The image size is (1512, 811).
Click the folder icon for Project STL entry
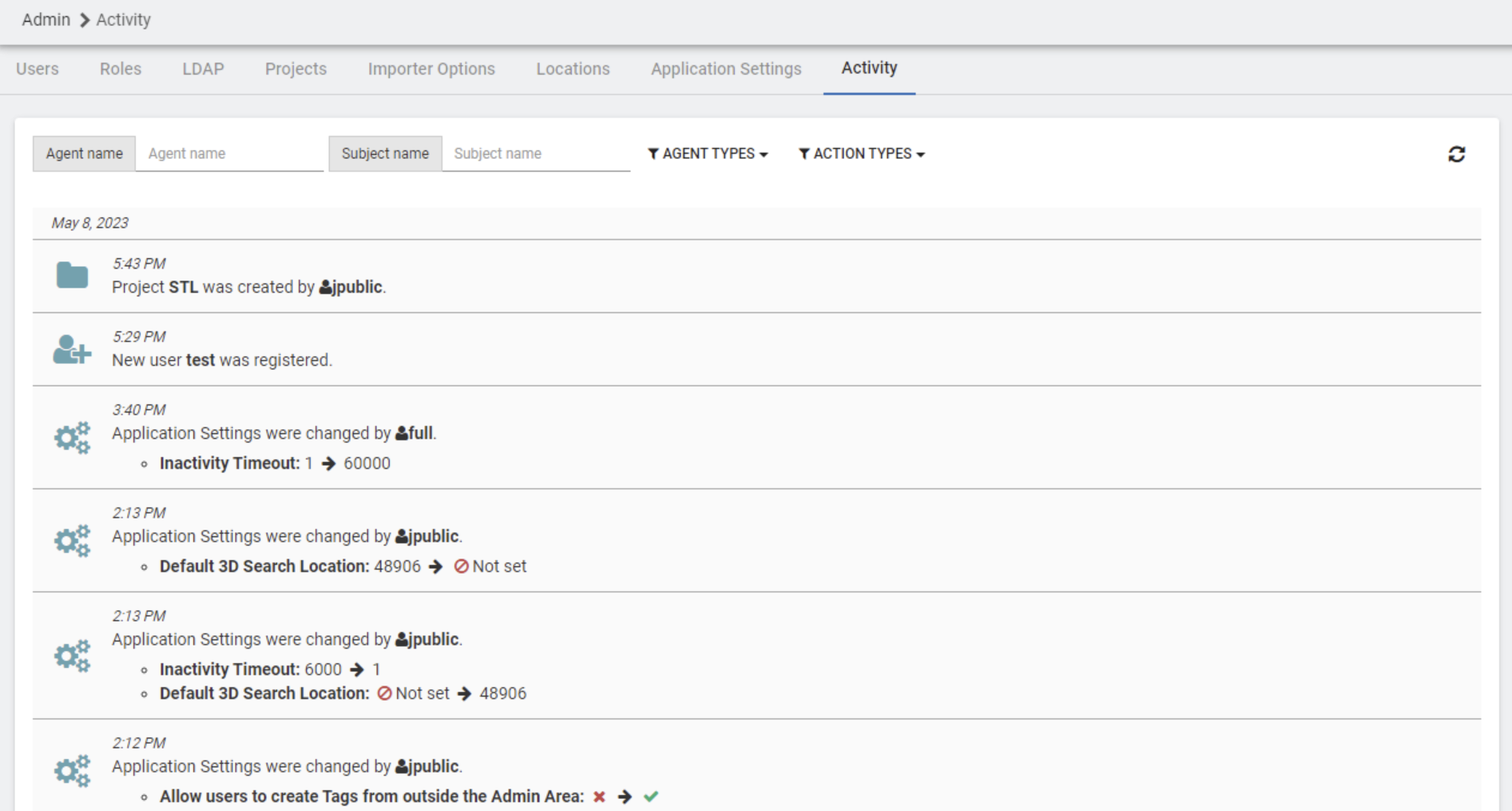[72, 276]
